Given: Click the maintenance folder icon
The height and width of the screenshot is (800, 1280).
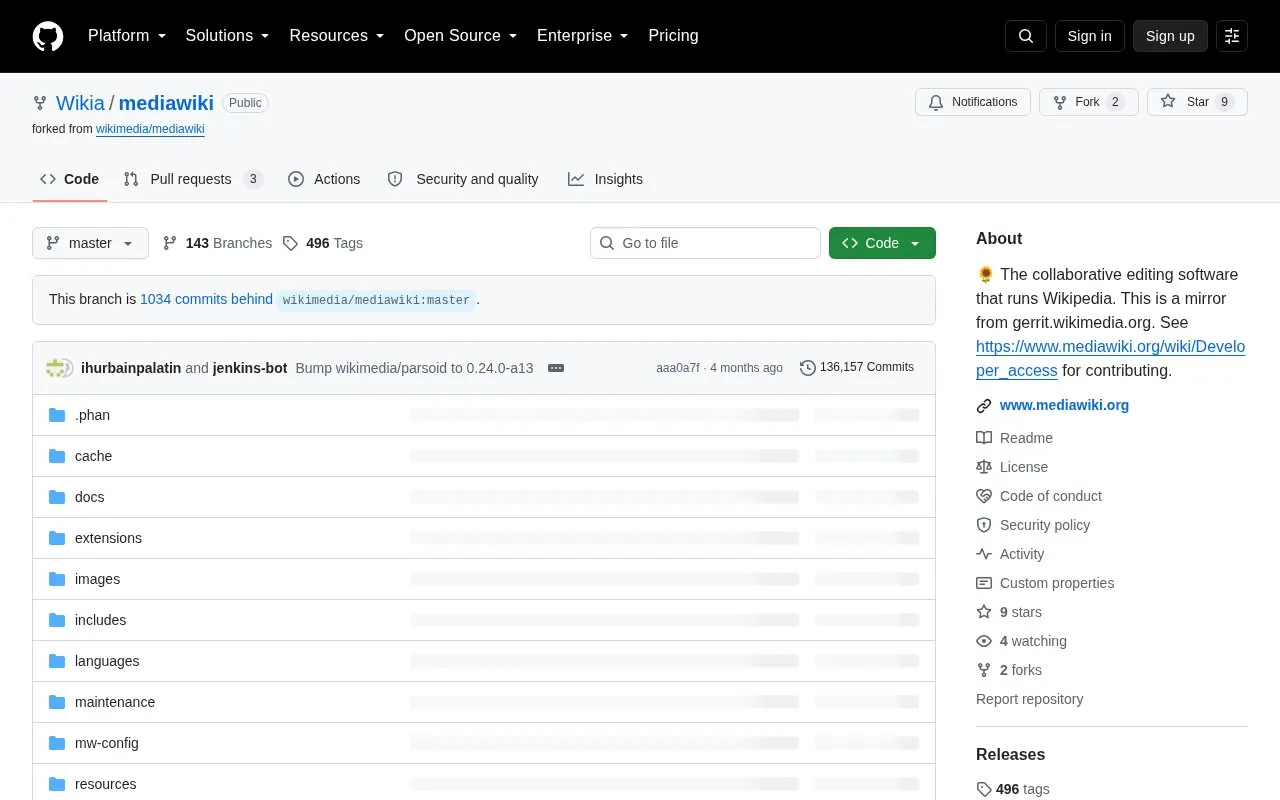Looking at the screenshot, I should (x=57, y=702).
